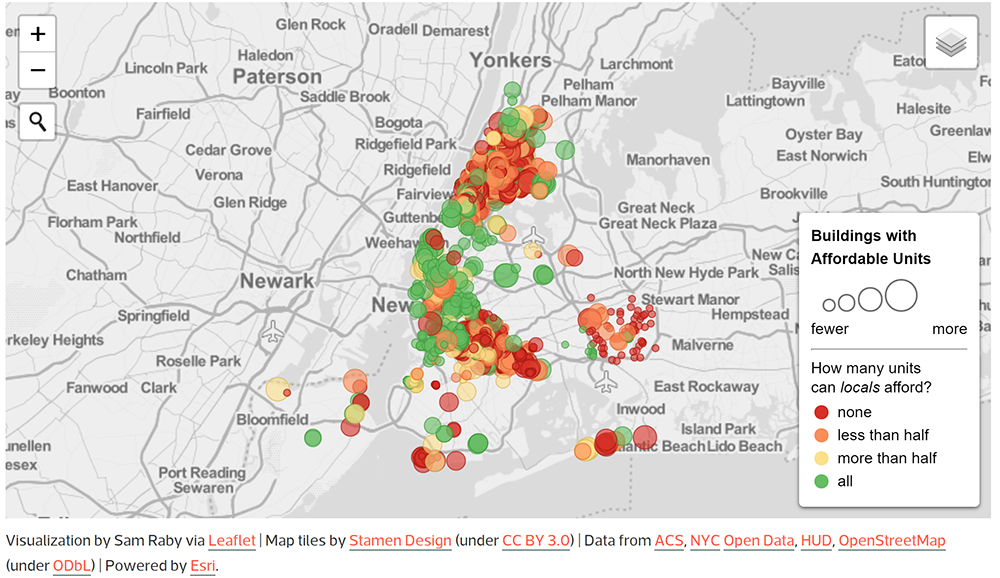
Task: Click the 'Glen Rock' map label
Action: (310, 24)
